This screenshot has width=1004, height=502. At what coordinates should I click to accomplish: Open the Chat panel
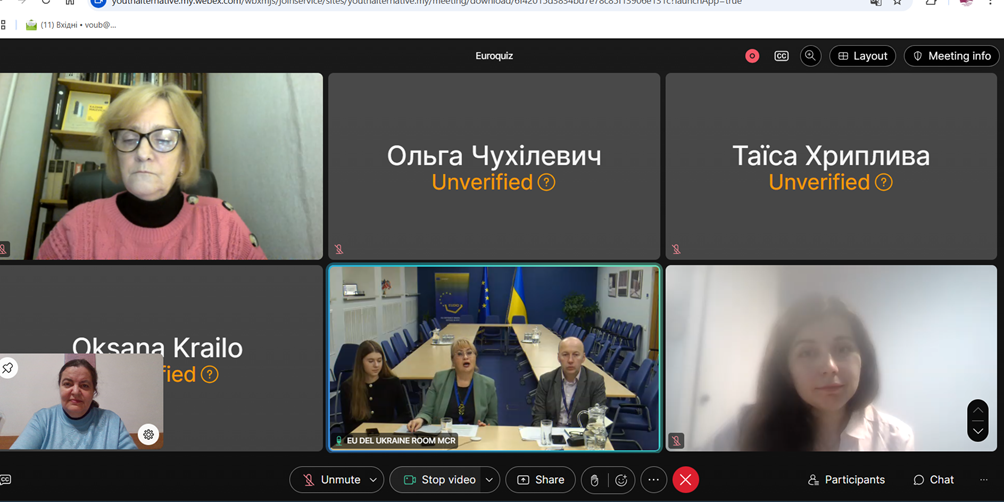point(934,480)
